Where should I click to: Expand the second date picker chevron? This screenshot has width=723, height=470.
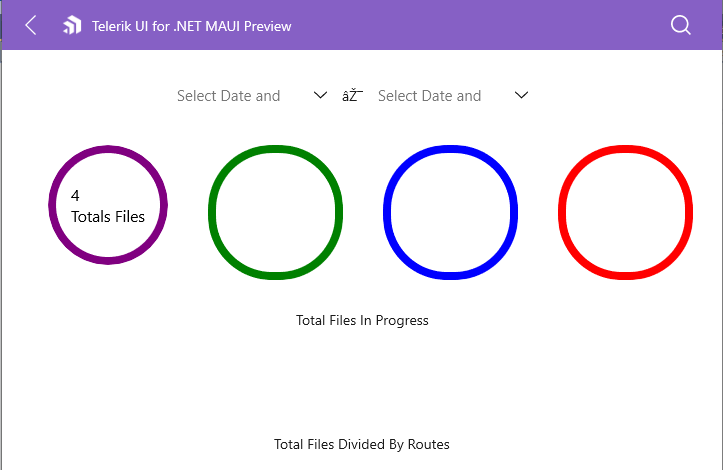521,96
